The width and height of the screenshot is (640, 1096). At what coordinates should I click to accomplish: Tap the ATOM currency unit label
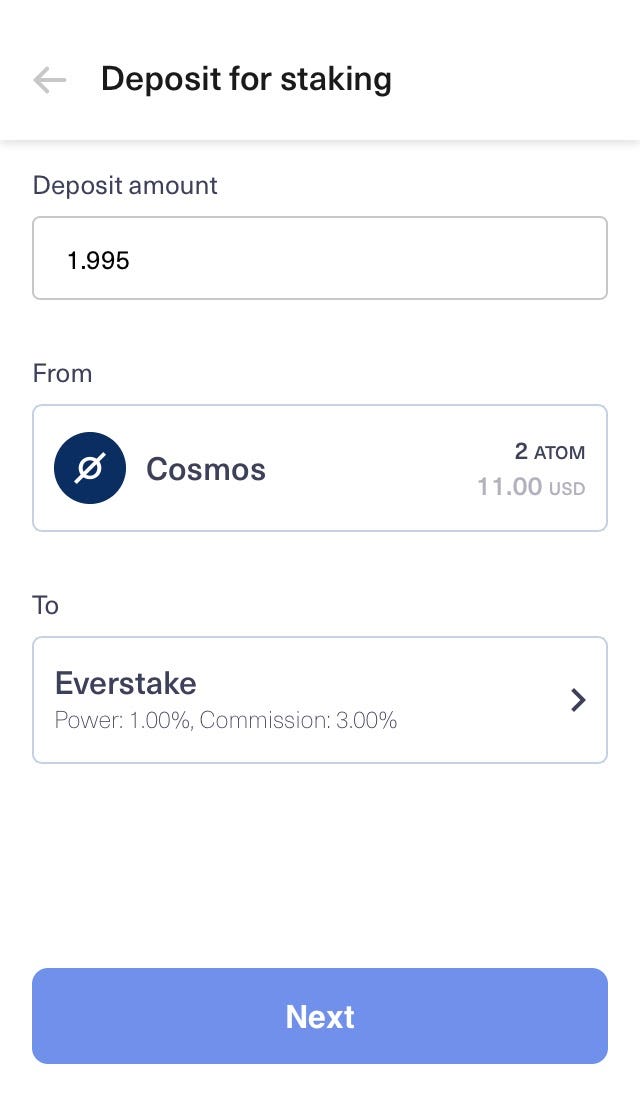(560, 453)
